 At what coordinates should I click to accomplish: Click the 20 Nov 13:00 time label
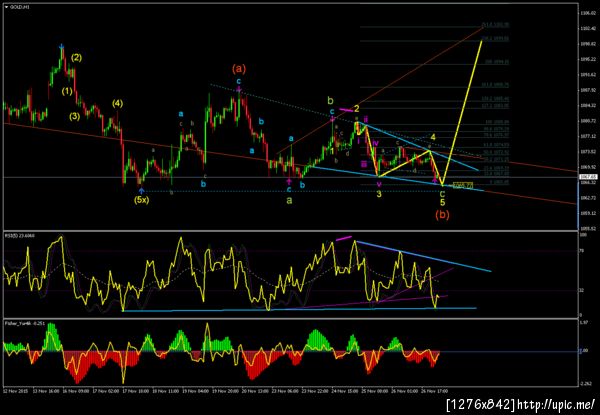pos(257,392)
